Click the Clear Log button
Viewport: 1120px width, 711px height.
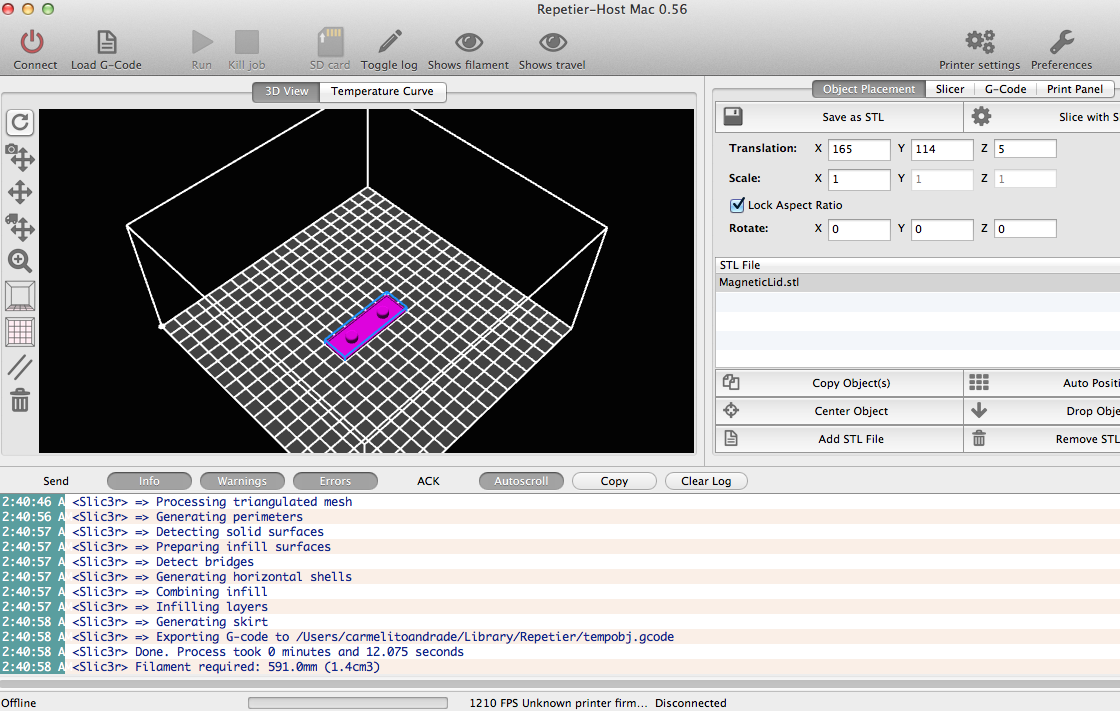[706, 481]
